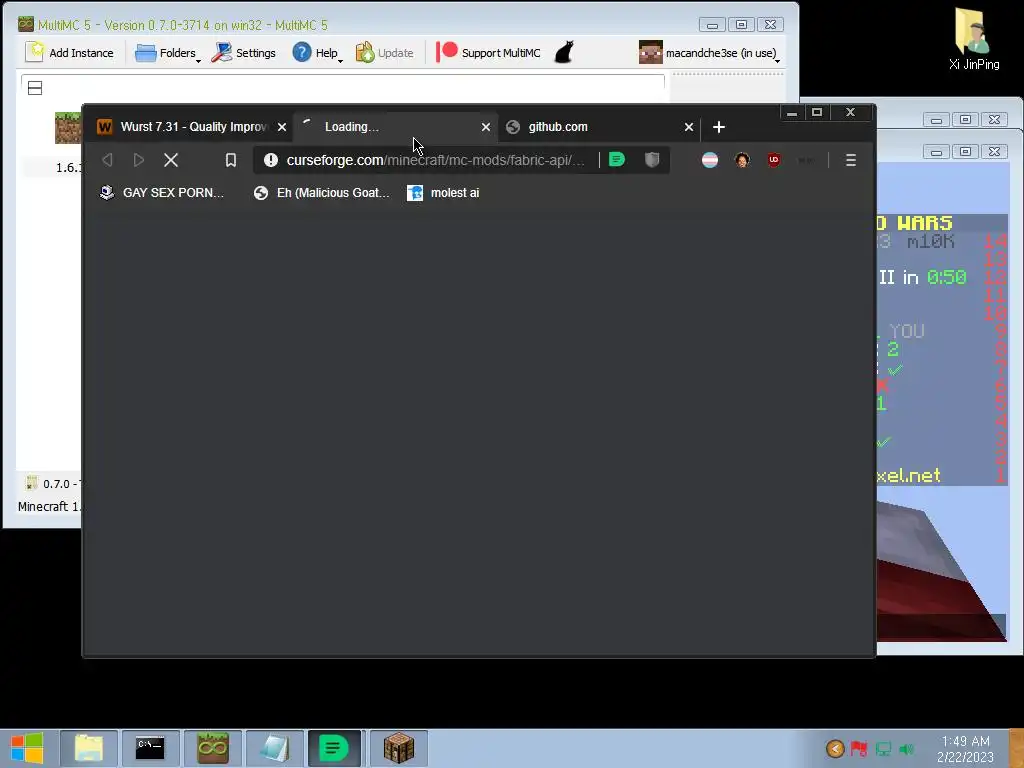Viewport: 1024px width, 768px height.
Task: Open the Windows Start menu
Action: click(x=27, y=748)
